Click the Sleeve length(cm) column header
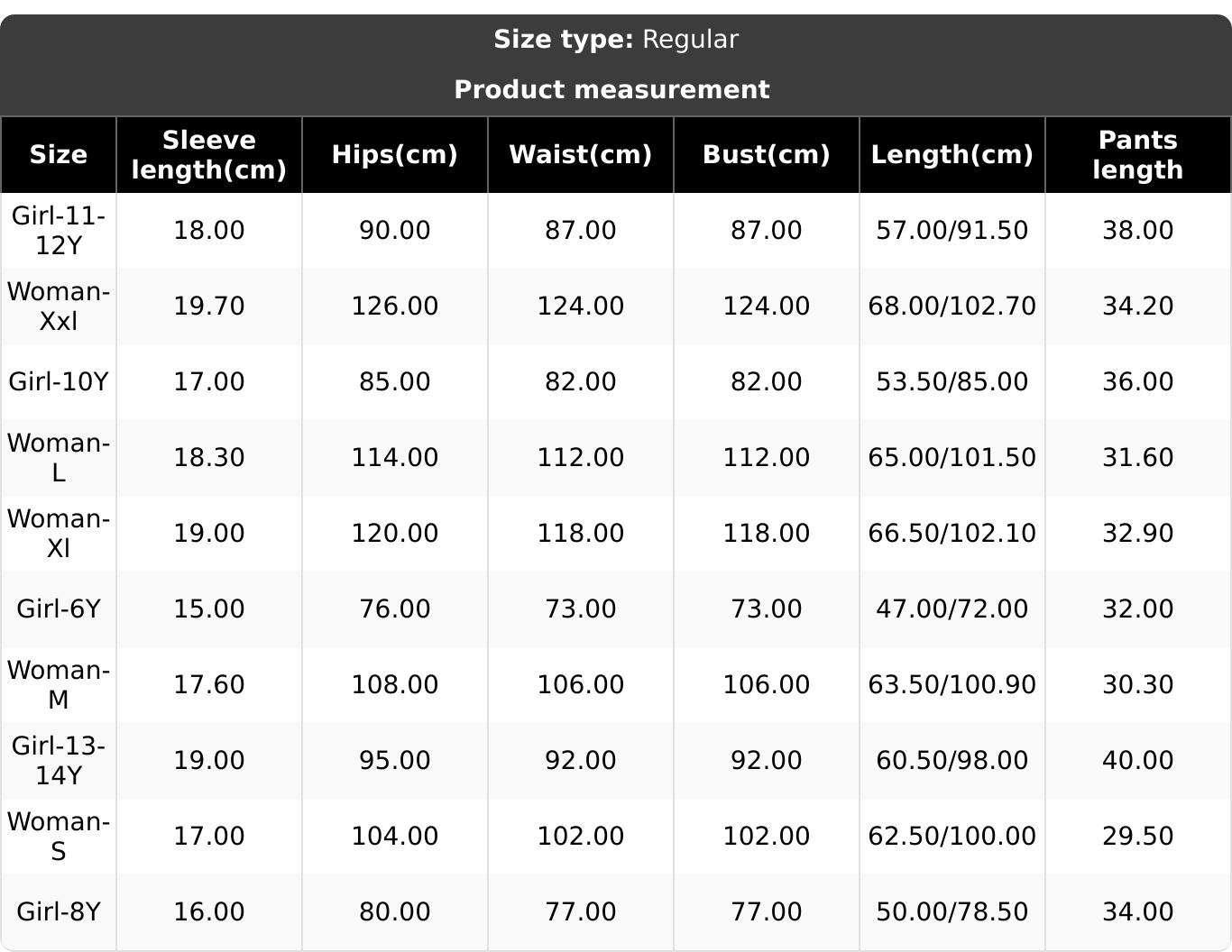 click(209, 154)
